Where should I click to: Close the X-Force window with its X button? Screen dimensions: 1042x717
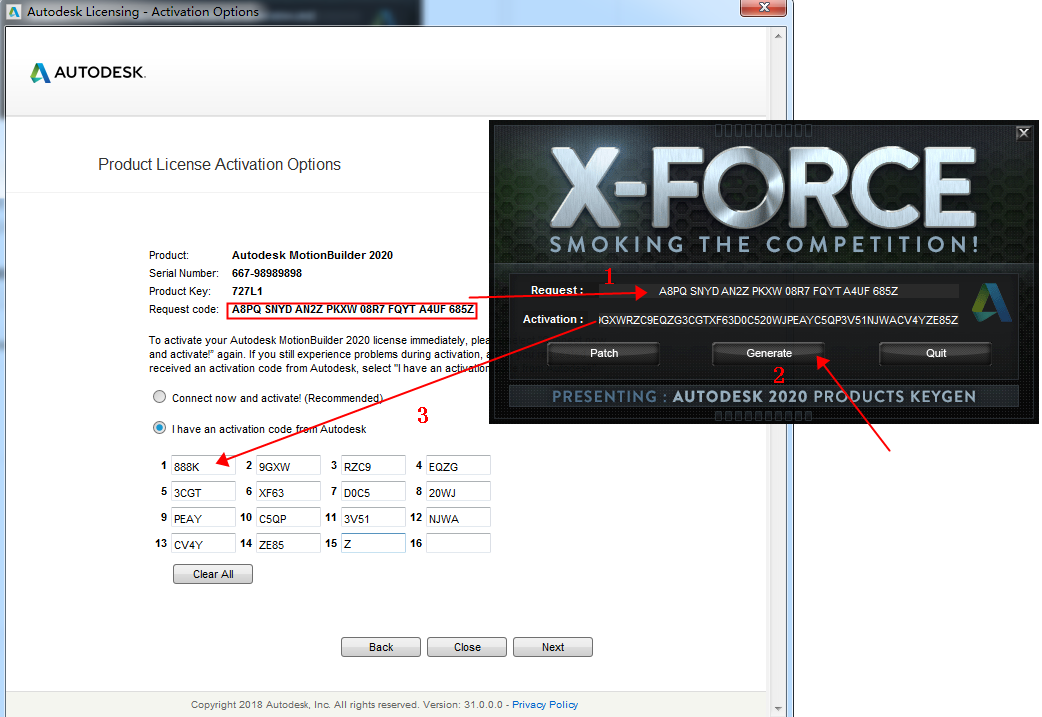pos(1023,132)
